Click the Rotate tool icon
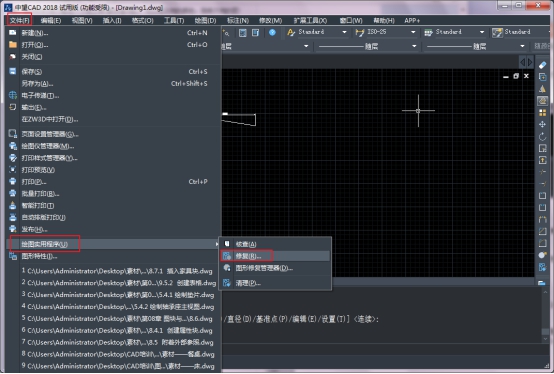The width and height of the screenshot is (554, 374). [542, 136]
